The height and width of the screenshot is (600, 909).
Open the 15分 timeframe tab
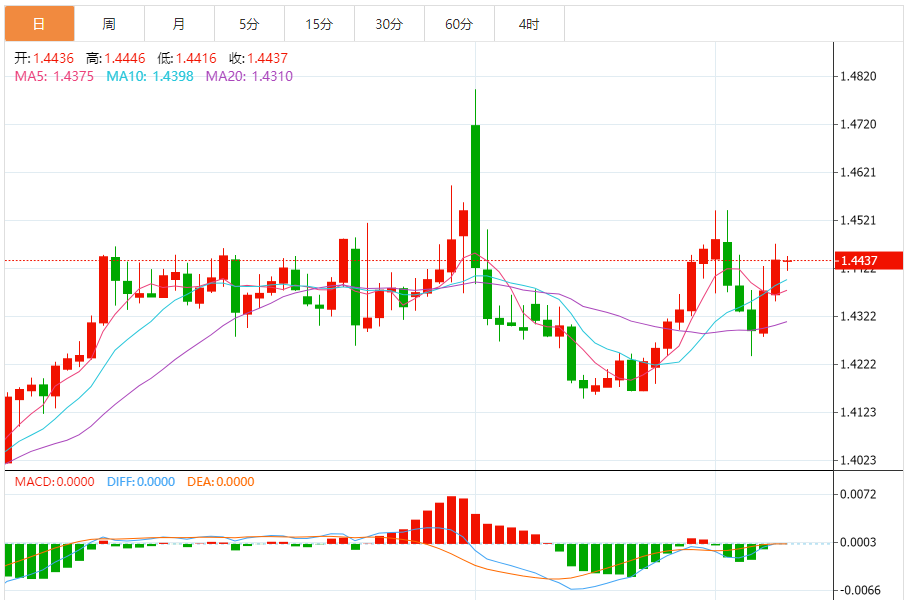pyautogui.click(x=319, y=24)
